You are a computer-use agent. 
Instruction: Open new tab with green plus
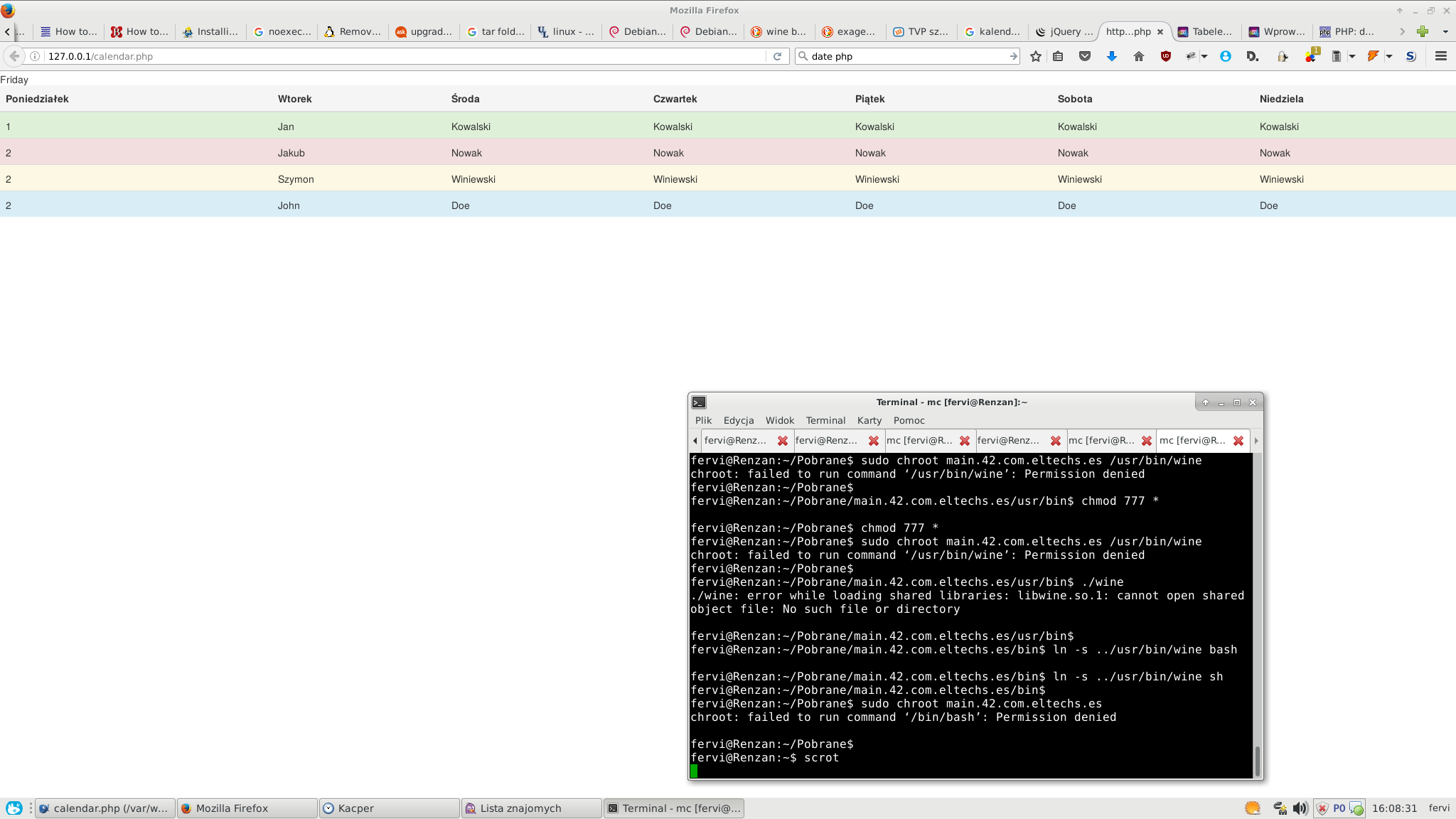1423,31
